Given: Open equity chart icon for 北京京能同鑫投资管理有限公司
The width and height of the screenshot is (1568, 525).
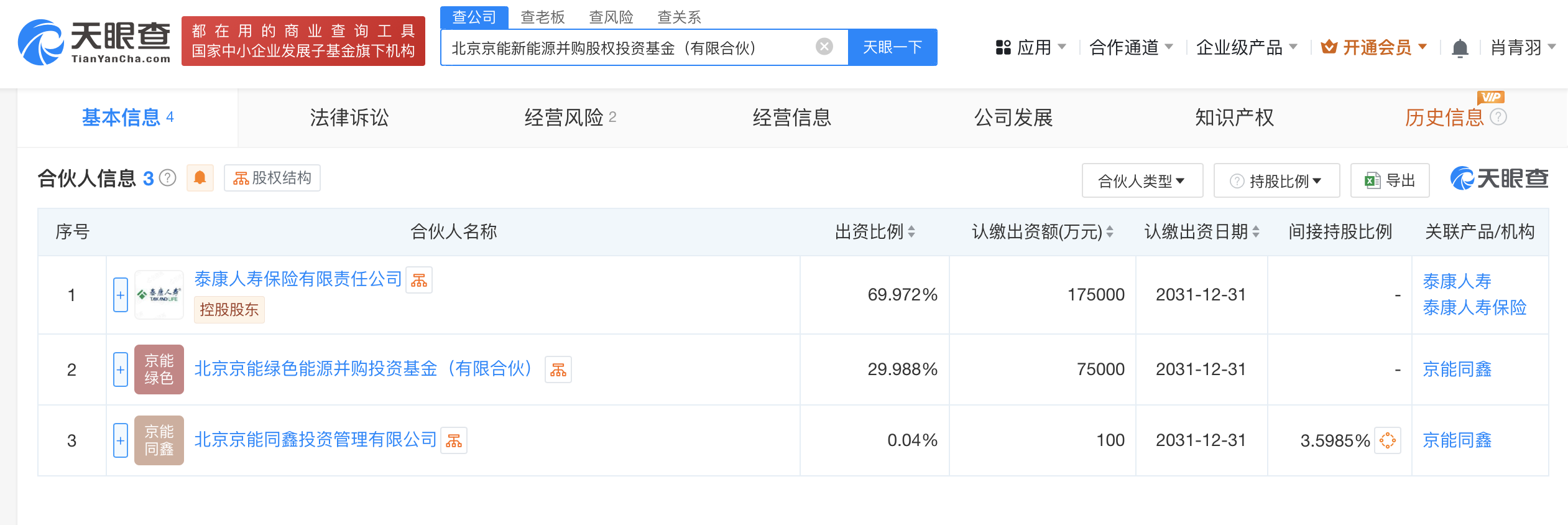Looking at the screenshot, I should 453,441.
